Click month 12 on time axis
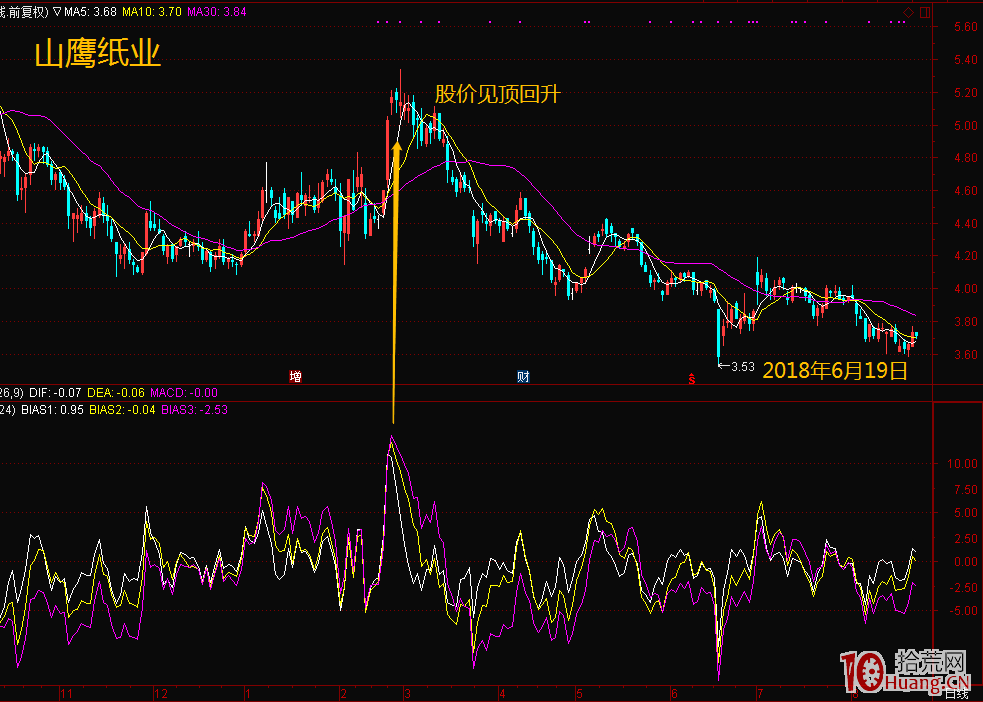The image size is (983, 702). pos(160,693)
